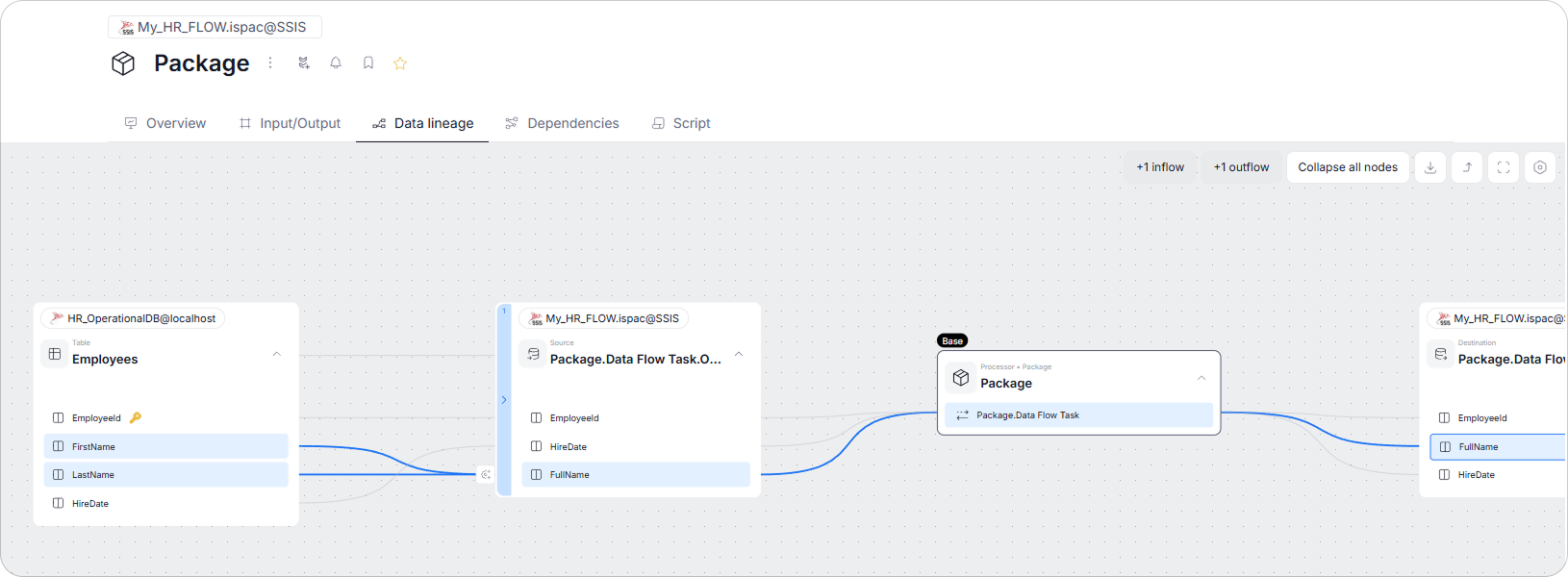
Task: Click the destination node database icon
Action: (x=1441, y=354)
